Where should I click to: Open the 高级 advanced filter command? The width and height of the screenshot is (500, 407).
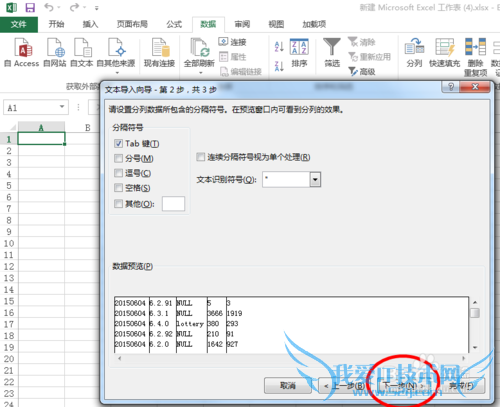tap(362, 71)
